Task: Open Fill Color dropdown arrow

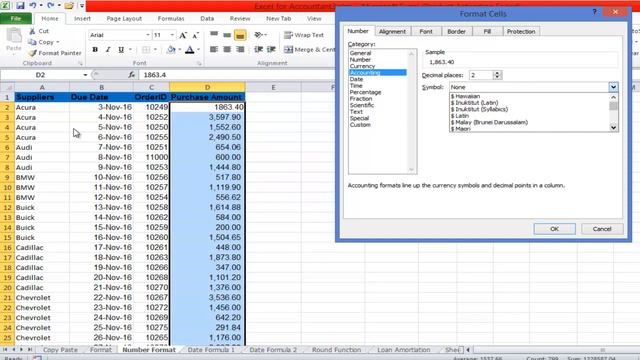Action: point(180,49)
